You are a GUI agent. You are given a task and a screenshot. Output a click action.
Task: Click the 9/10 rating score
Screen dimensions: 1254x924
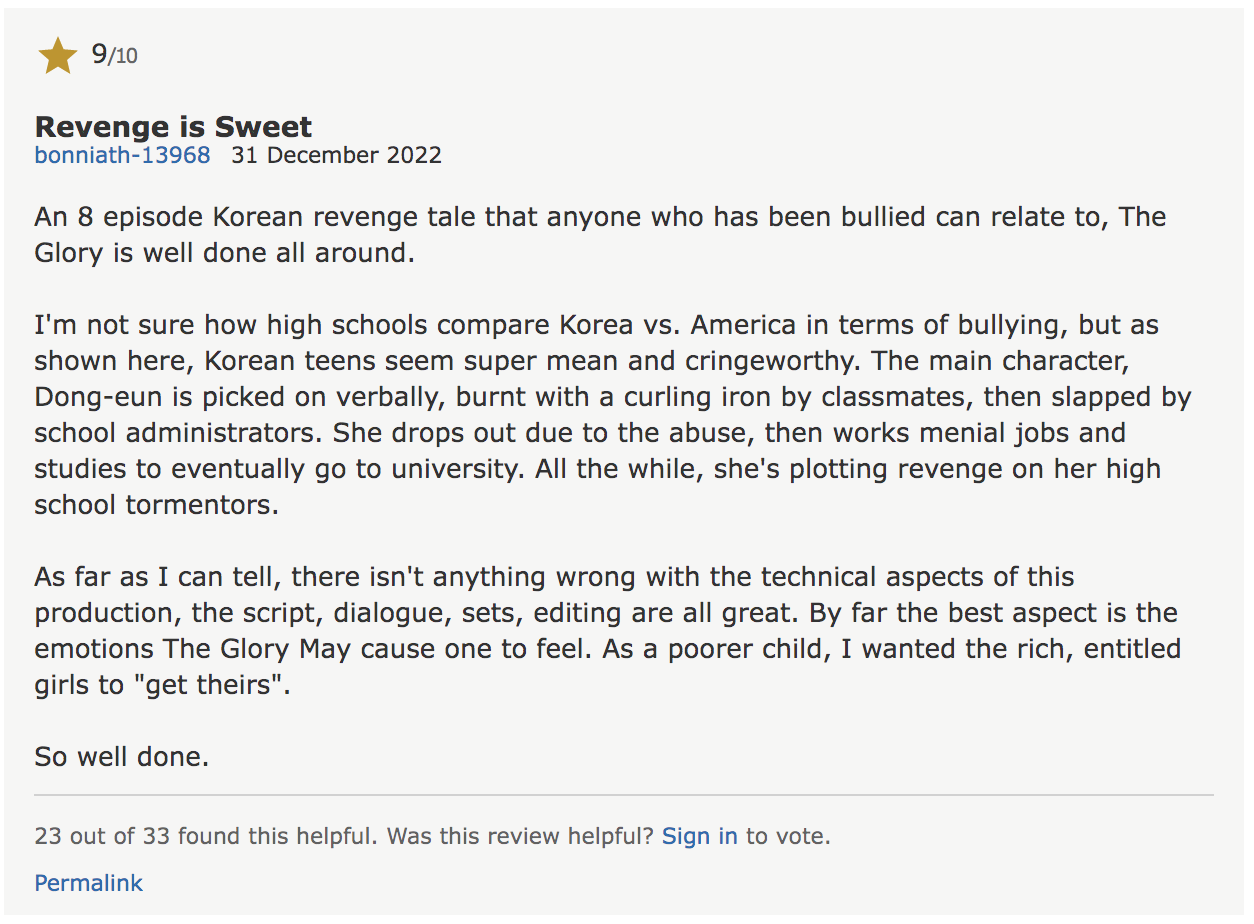coord(114,55)
